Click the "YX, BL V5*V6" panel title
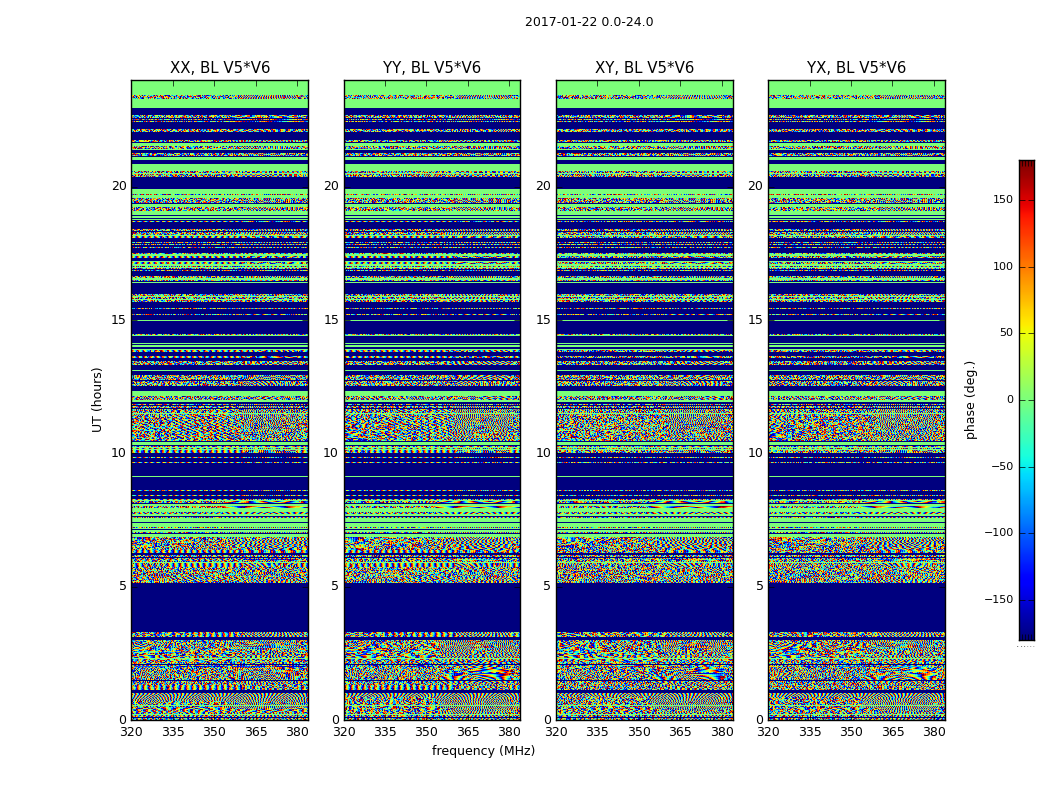Screen dimensions: 1050x800 tap(856, 68)
